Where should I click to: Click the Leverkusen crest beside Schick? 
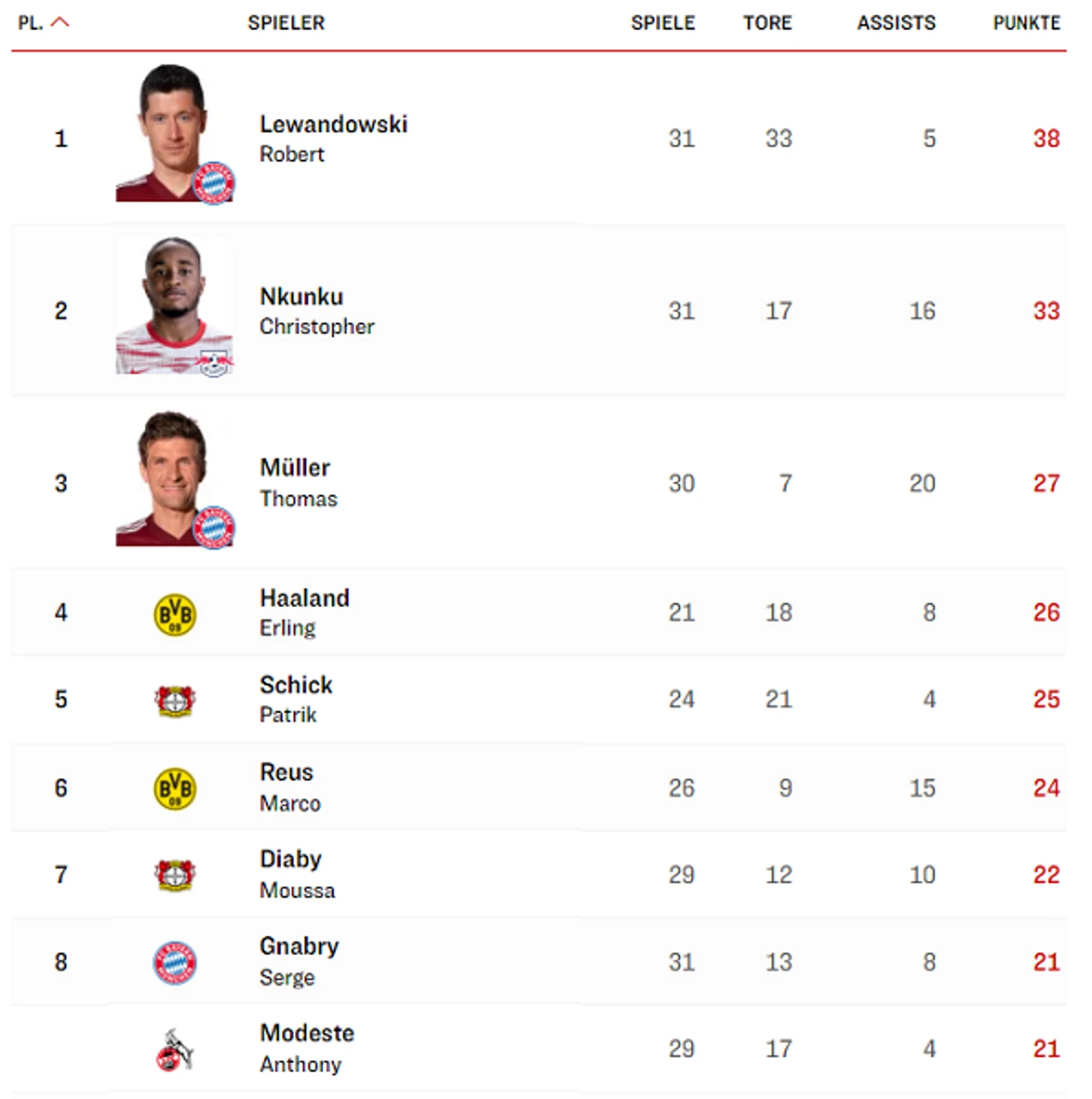pos(174,701)
